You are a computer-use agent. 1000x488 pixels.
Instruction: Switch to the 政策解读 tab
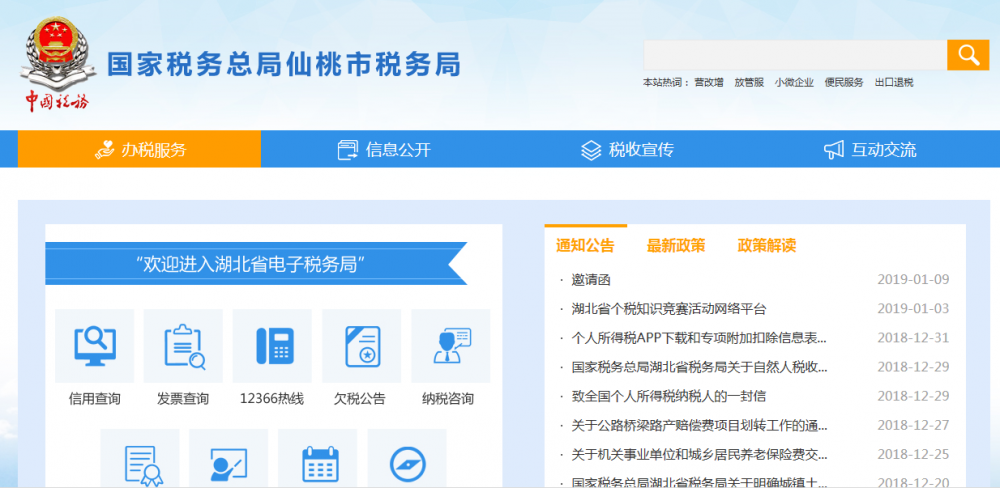tap(767, 245)
